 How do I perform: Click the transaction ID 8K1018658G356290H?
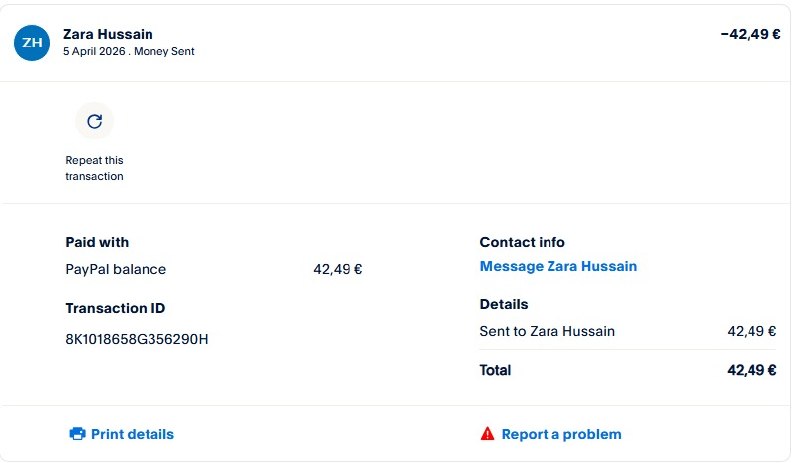point(137,339)
